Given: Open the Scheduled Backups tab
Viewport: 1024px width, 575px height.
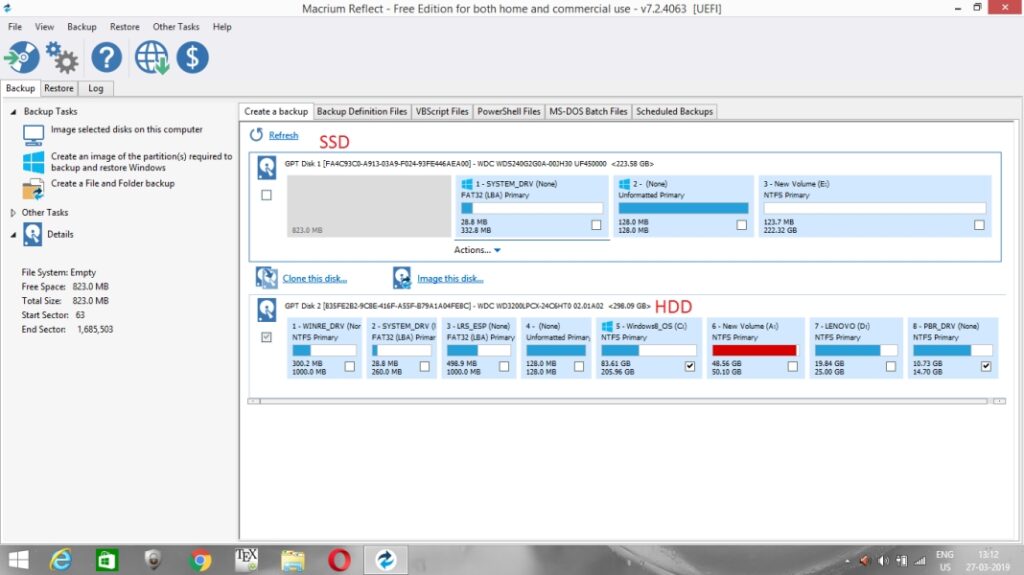Looking at the screenshot, I should point(675,112).
